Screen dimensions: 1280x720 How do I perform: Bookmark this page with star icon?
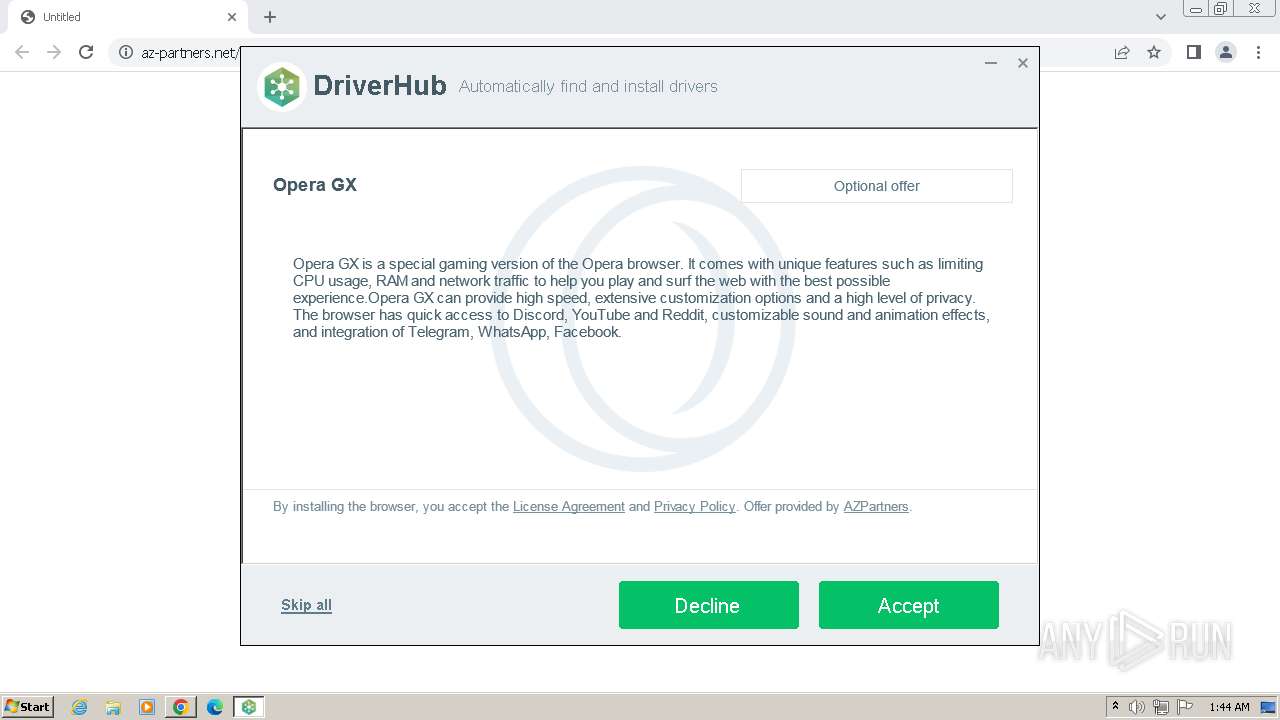[1154, 52]
